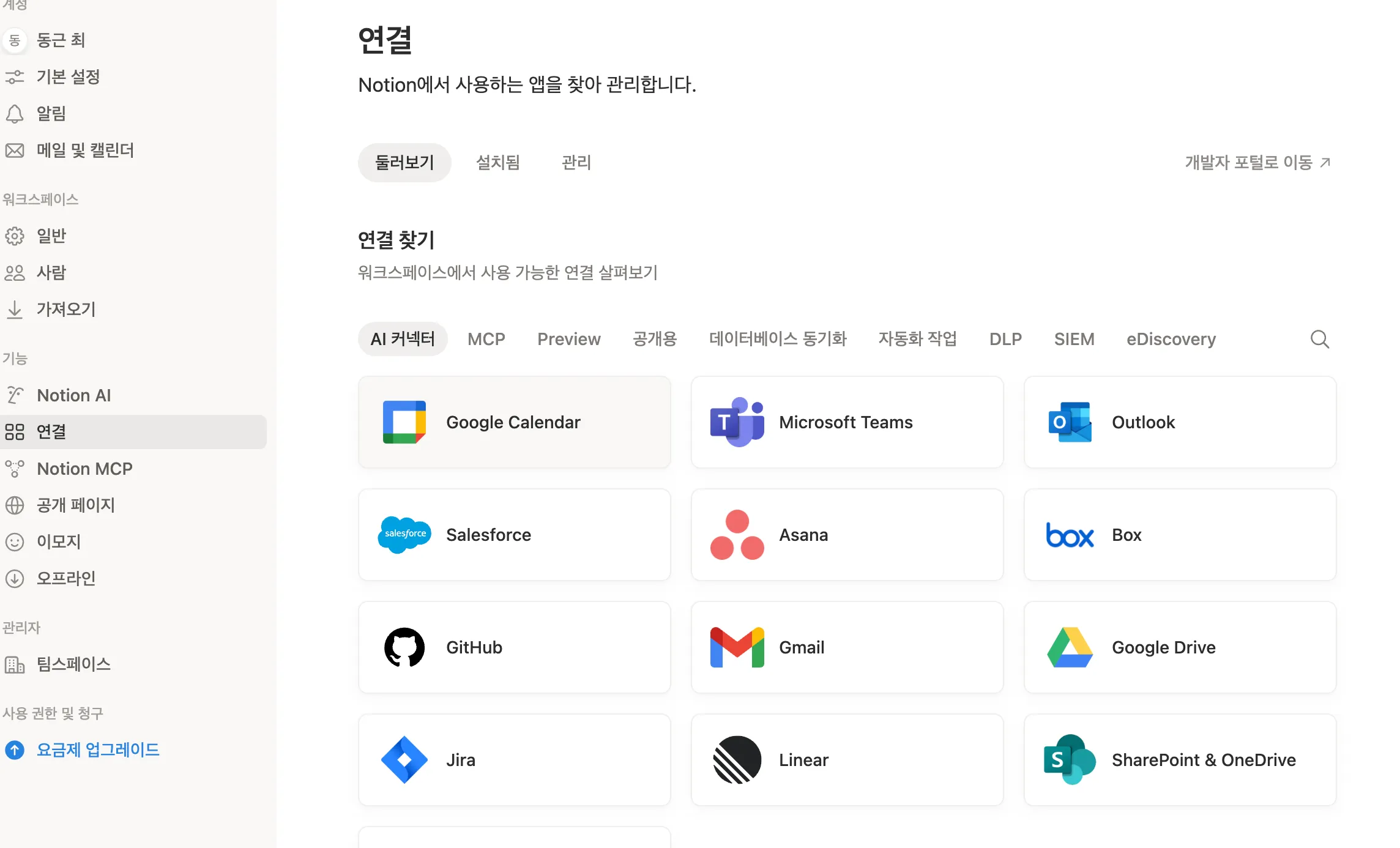
Task: Select the 데이터베이스 동기화 category filter
Action: (x=778, y=339)
